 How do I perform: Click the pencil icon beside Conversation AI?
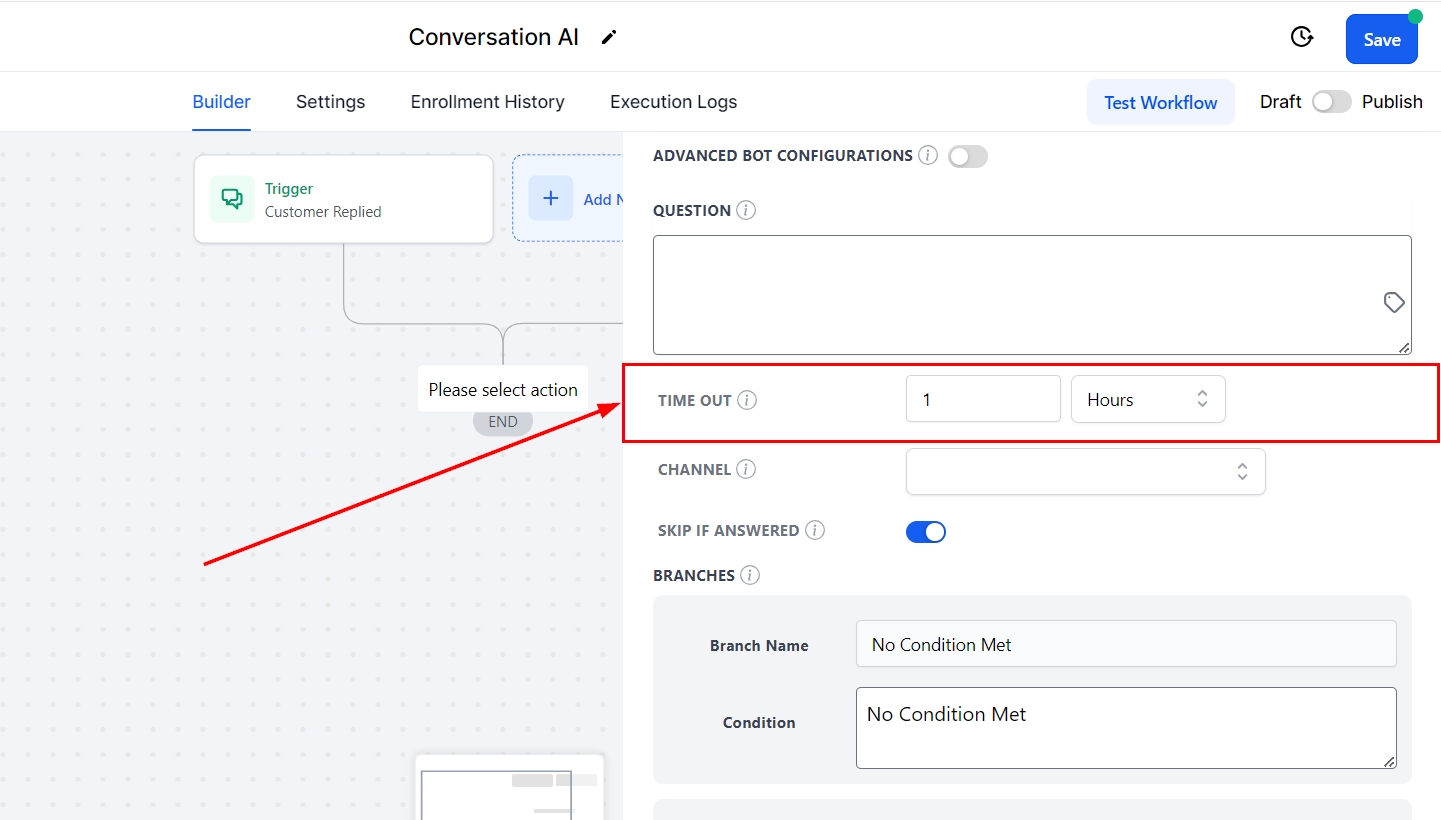609,38
